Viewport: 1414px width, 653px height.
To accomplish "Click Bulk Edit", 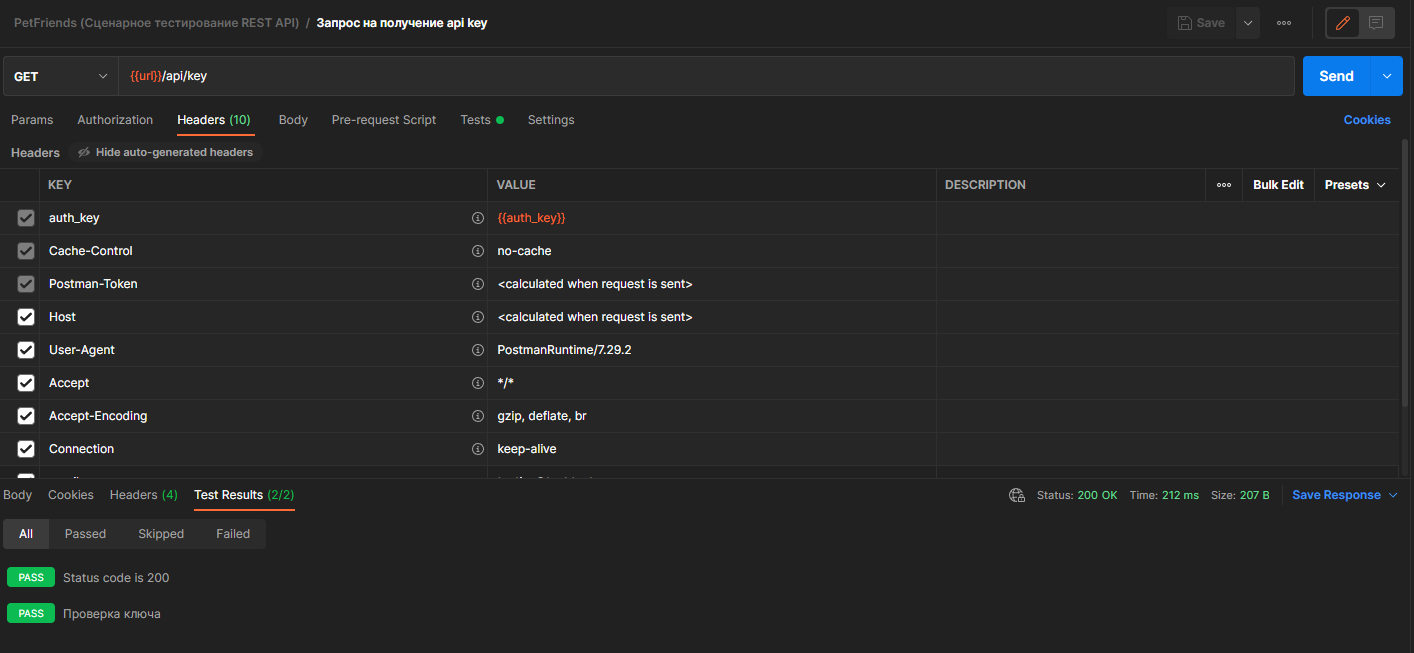I will 1278,185.
